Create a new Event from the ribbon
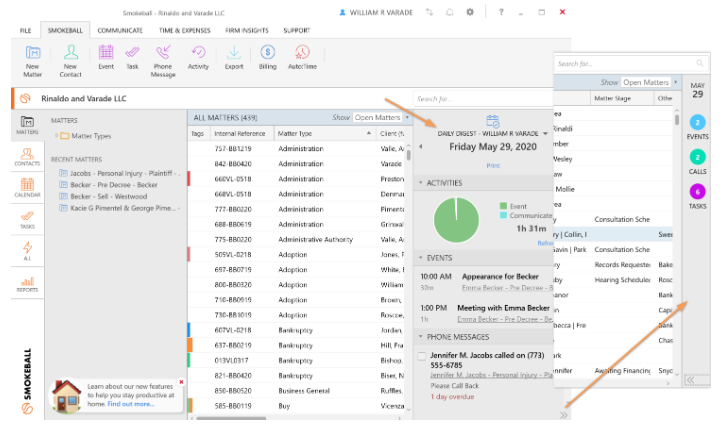722x427 pixels. coord(106,58)
